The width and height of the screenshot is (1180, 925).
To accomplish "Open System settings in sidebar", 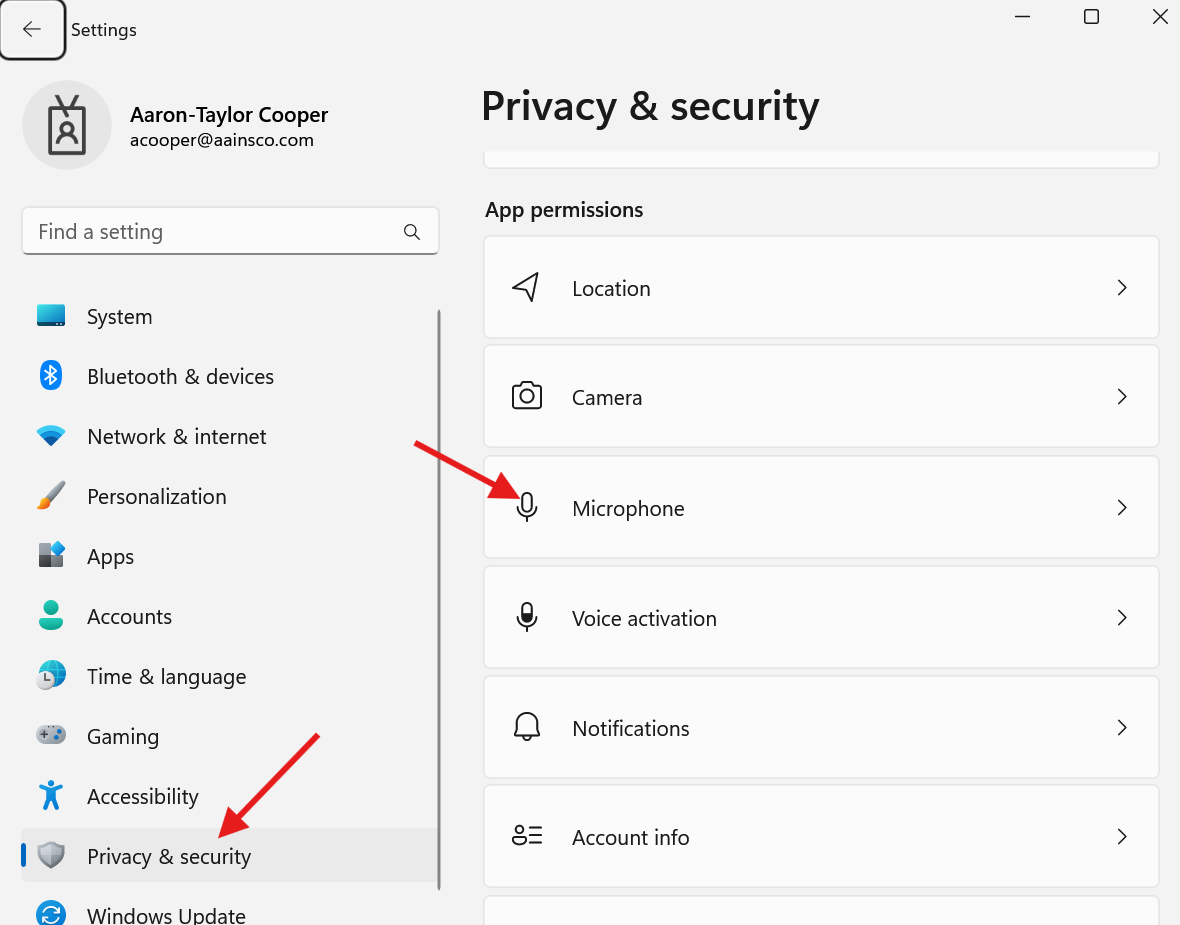I will pyautogui.click(x=119, y=317).
